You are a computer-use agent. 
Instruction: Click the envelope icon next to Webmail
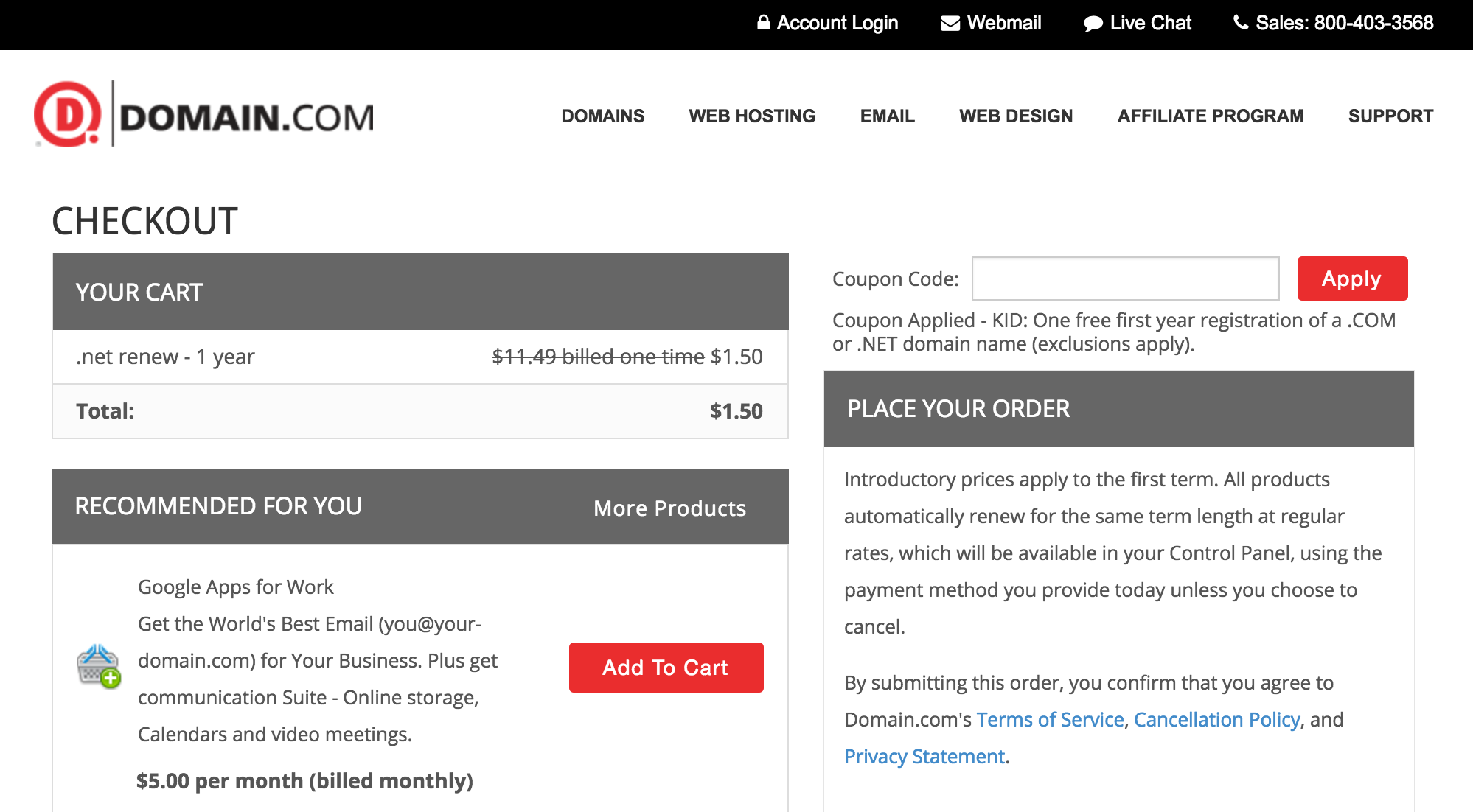point(950,24)
